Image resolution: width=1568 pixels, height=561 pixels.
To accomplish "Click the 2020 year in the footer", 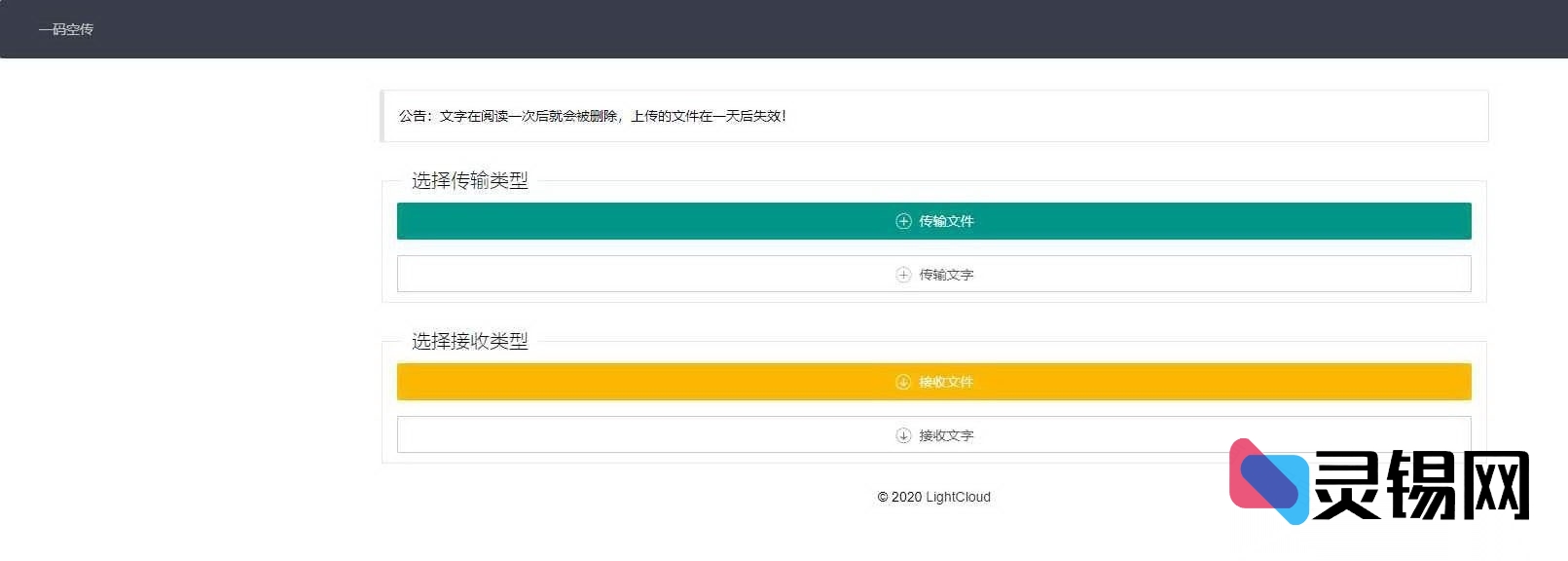I will [906, 498].
